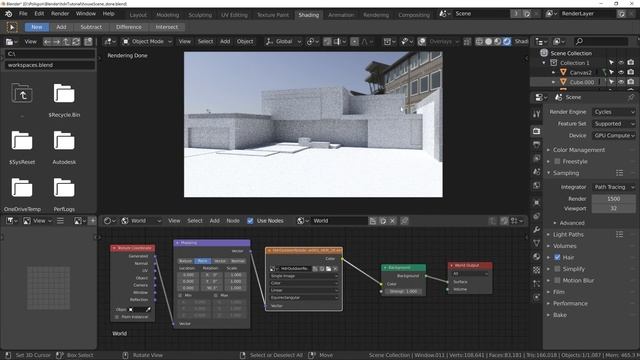This screenshot has width=640, height=360.
Task: Click the Background node Strength slider
Action: tap(403, 291)
